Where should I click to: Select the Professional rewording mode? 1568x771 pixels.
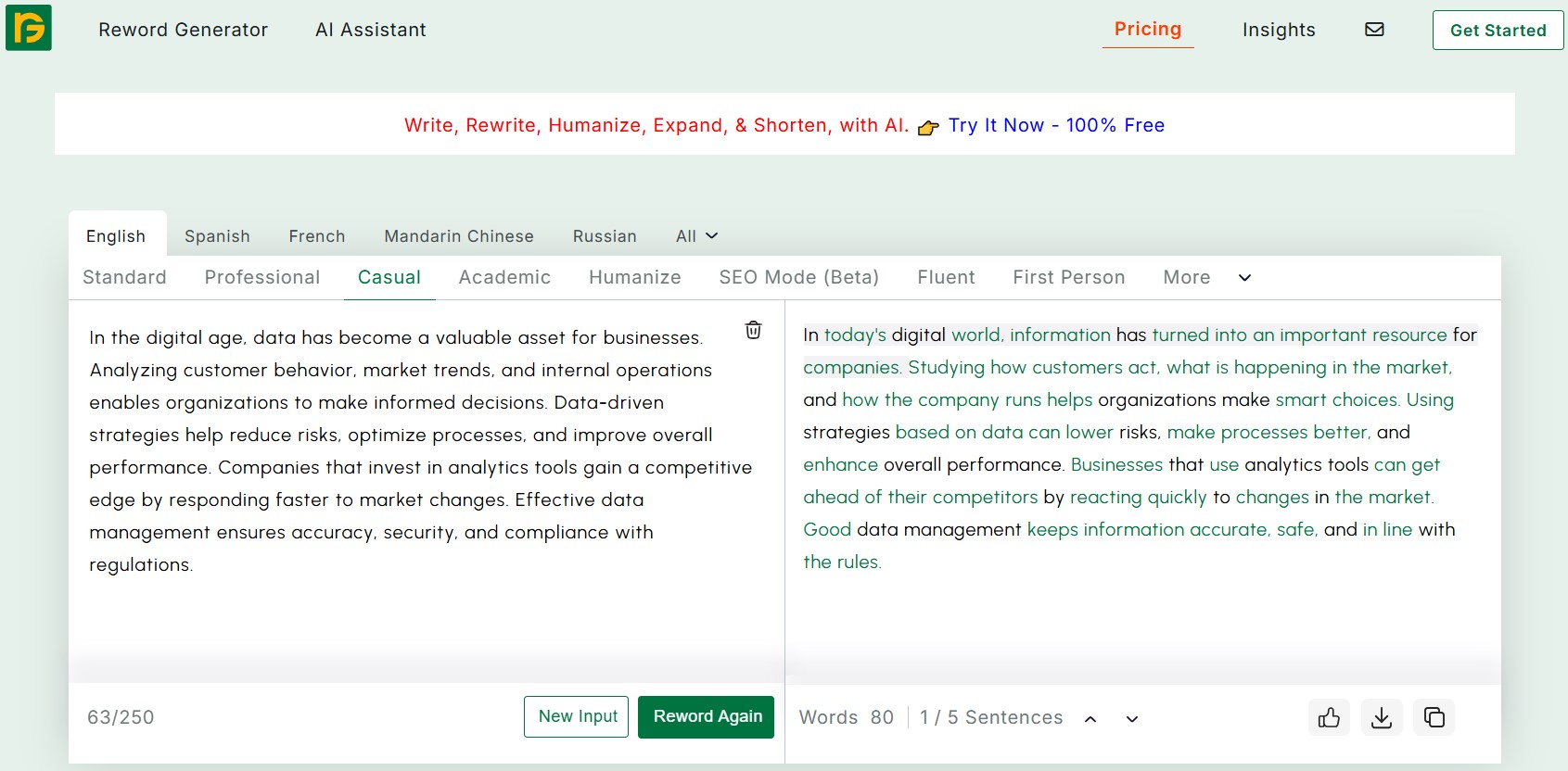(x=262, y=277)
